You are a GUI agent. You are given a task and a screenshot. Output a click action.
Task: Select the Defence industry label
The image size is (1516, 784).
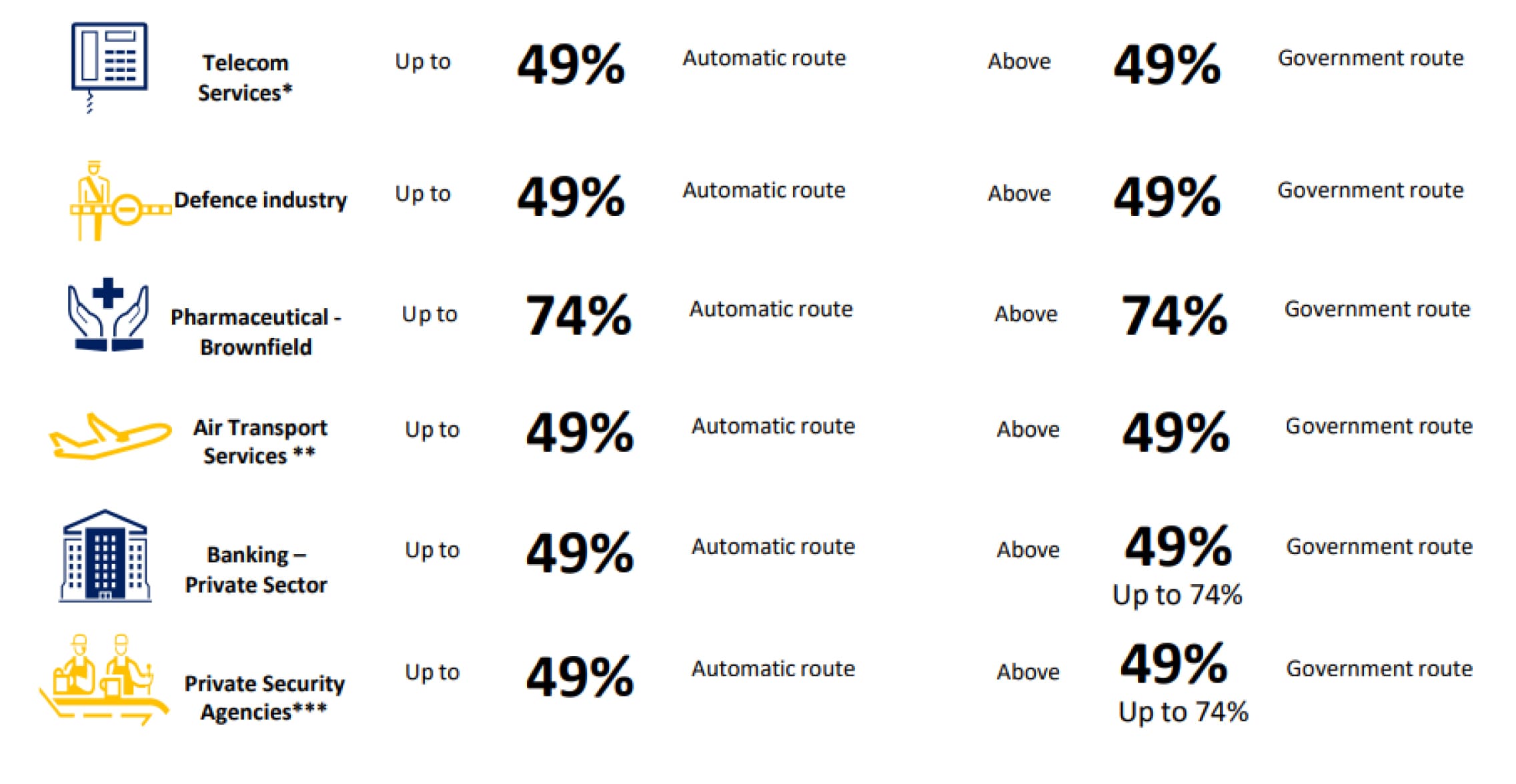[x=261, y=200]
